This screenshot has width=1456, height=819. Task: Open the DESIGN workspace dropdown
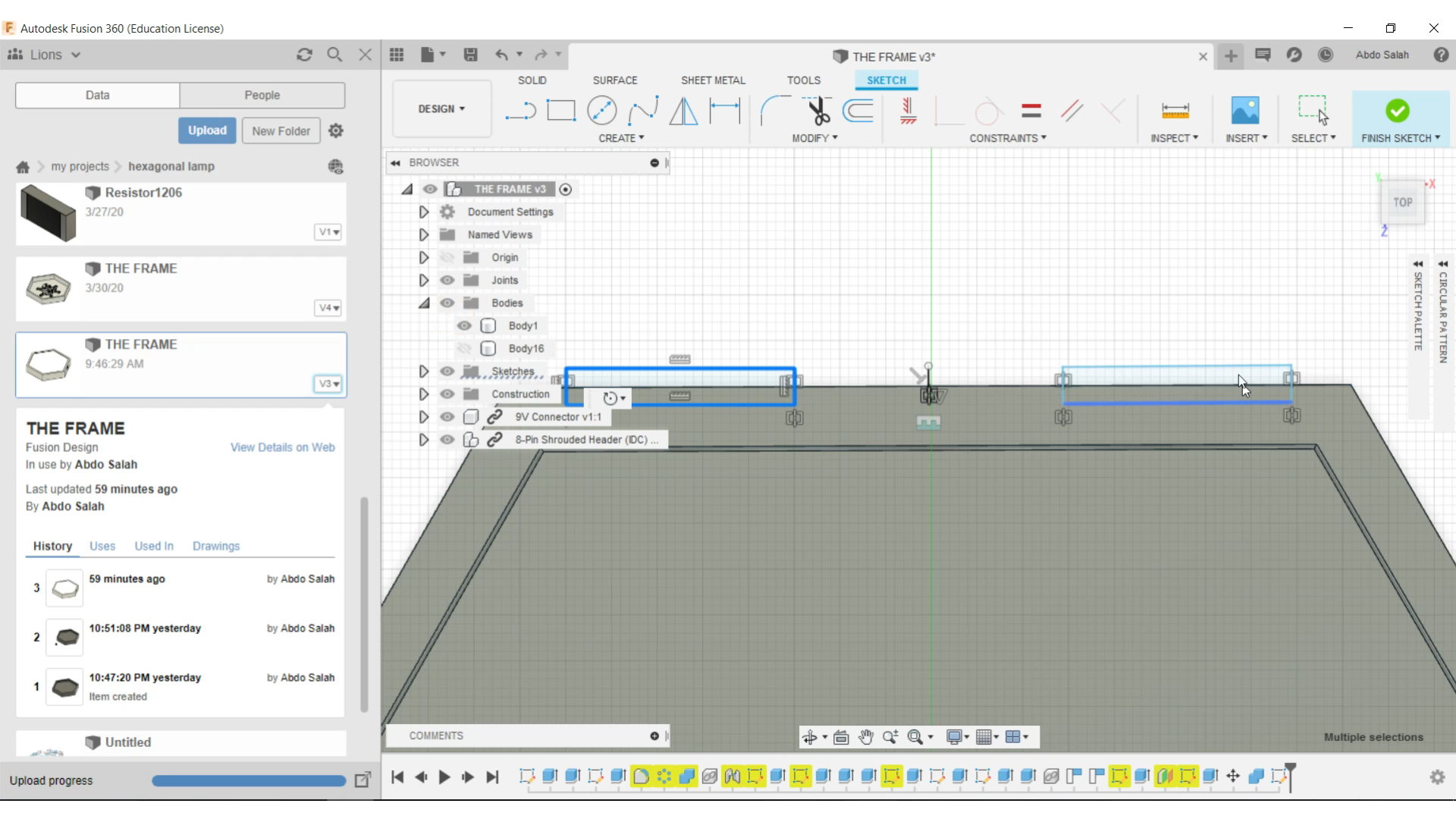(x=441, y=108)
